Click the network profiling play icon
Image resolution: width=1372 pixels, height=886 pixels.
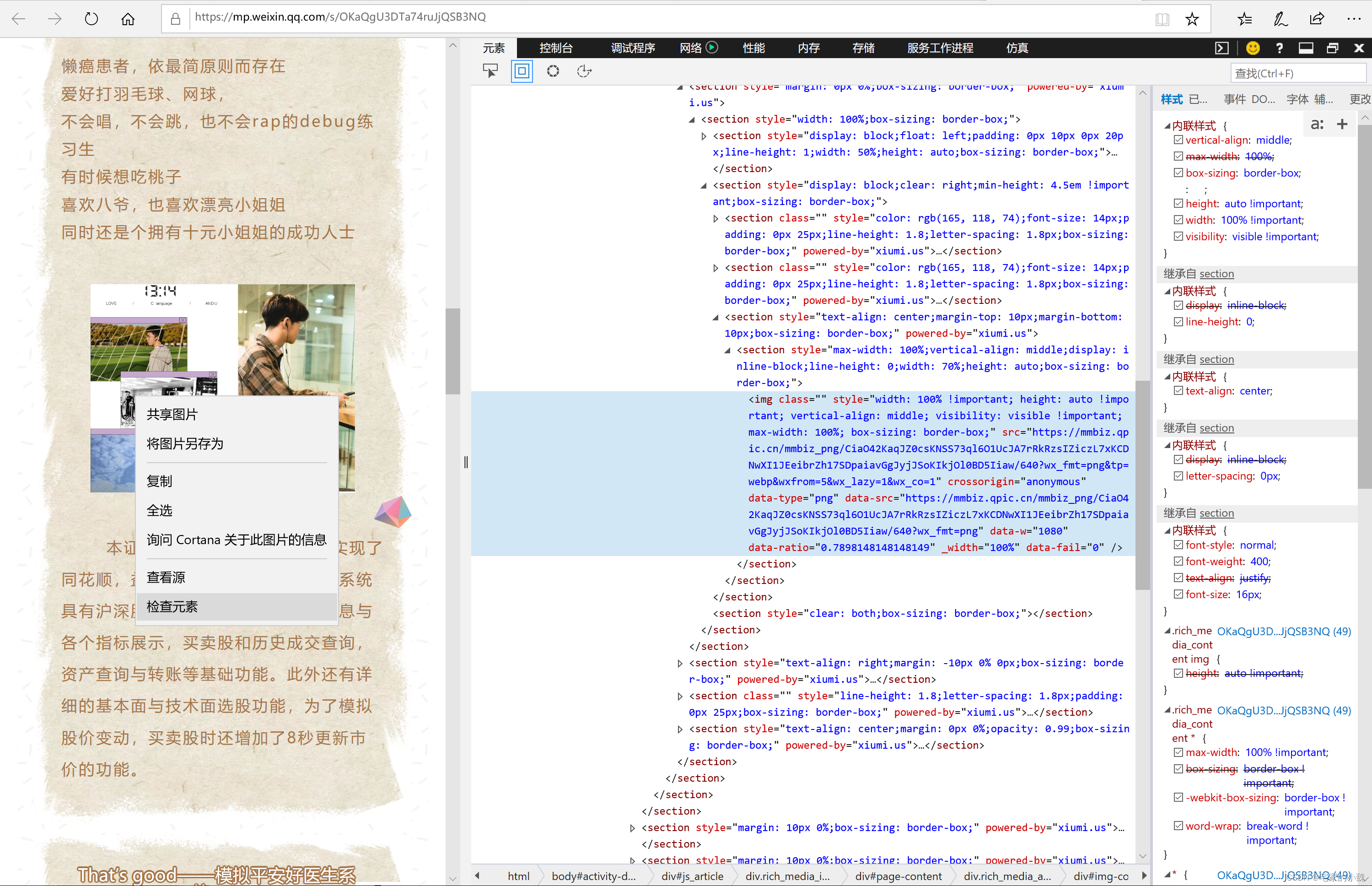pos(712,48)
